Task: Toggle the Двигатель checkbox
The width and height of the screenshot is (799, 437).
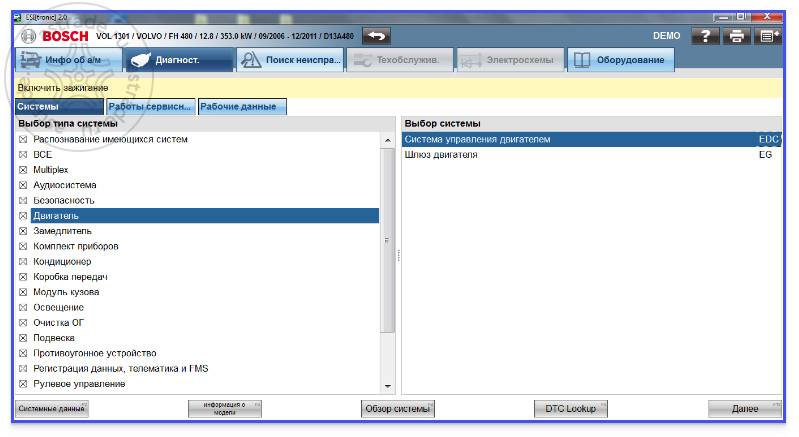Action: click(23, 216)
